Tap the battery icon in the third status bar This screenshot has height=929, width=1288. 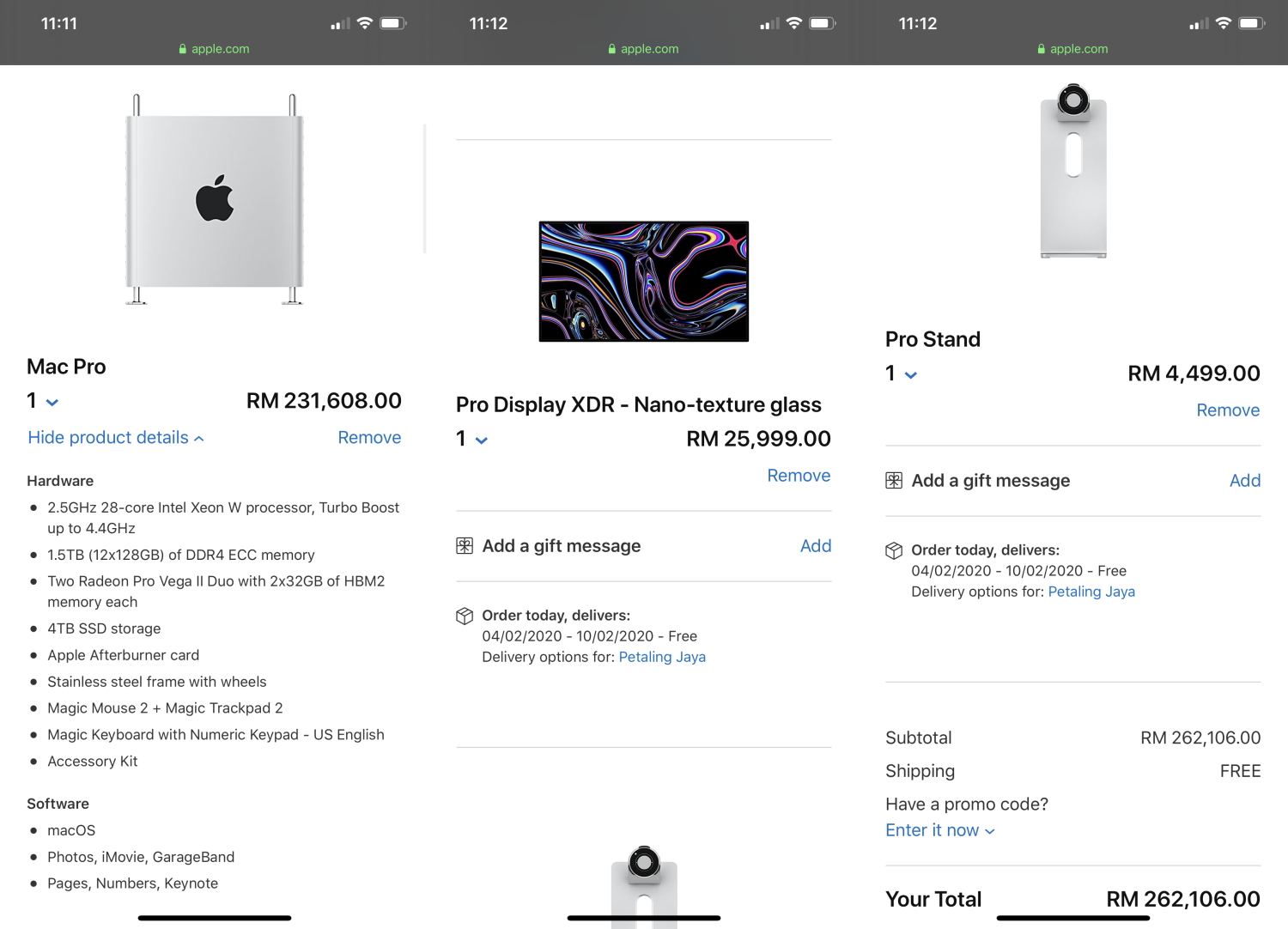[1251, 23]
